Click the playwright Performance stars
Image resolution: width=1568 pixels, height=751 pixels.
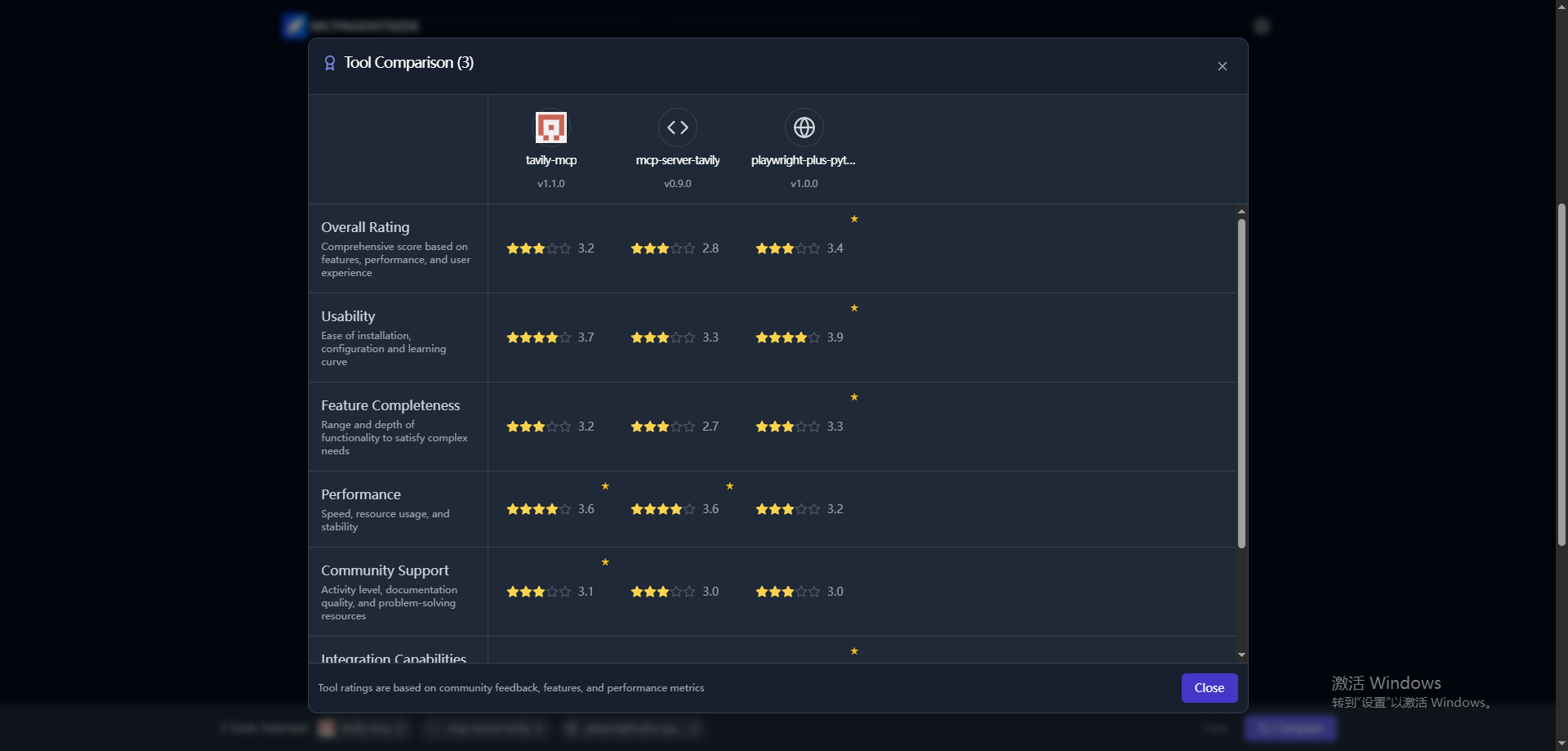point(788,509)
